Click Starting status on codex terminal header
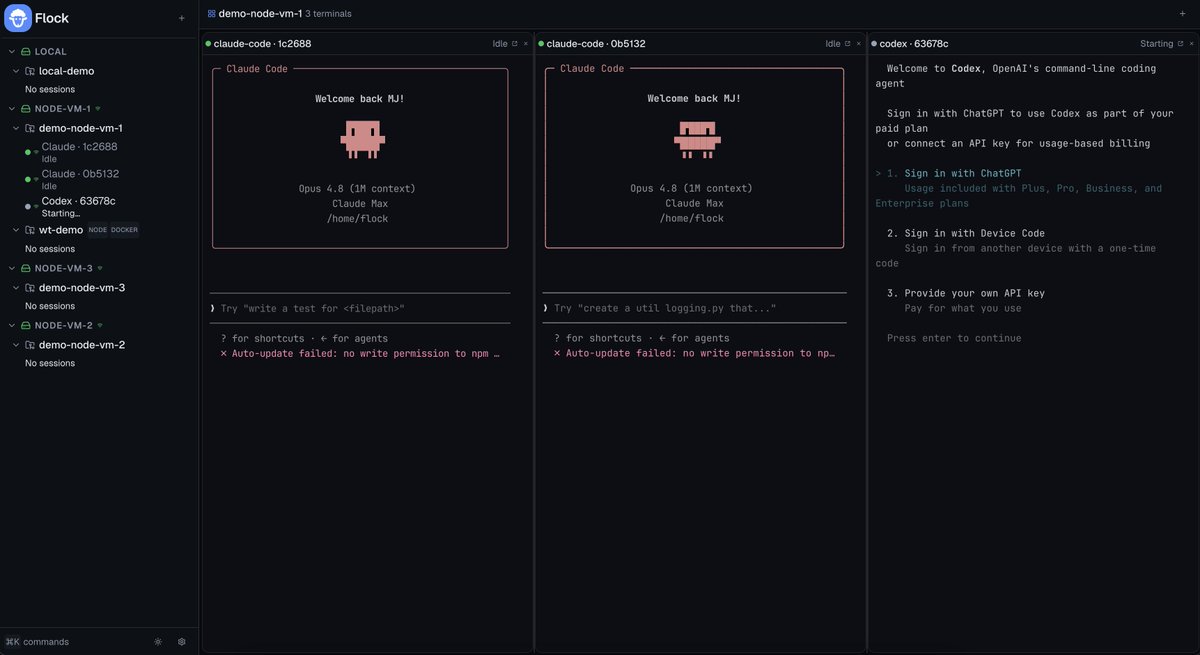 pos(1157,44)
